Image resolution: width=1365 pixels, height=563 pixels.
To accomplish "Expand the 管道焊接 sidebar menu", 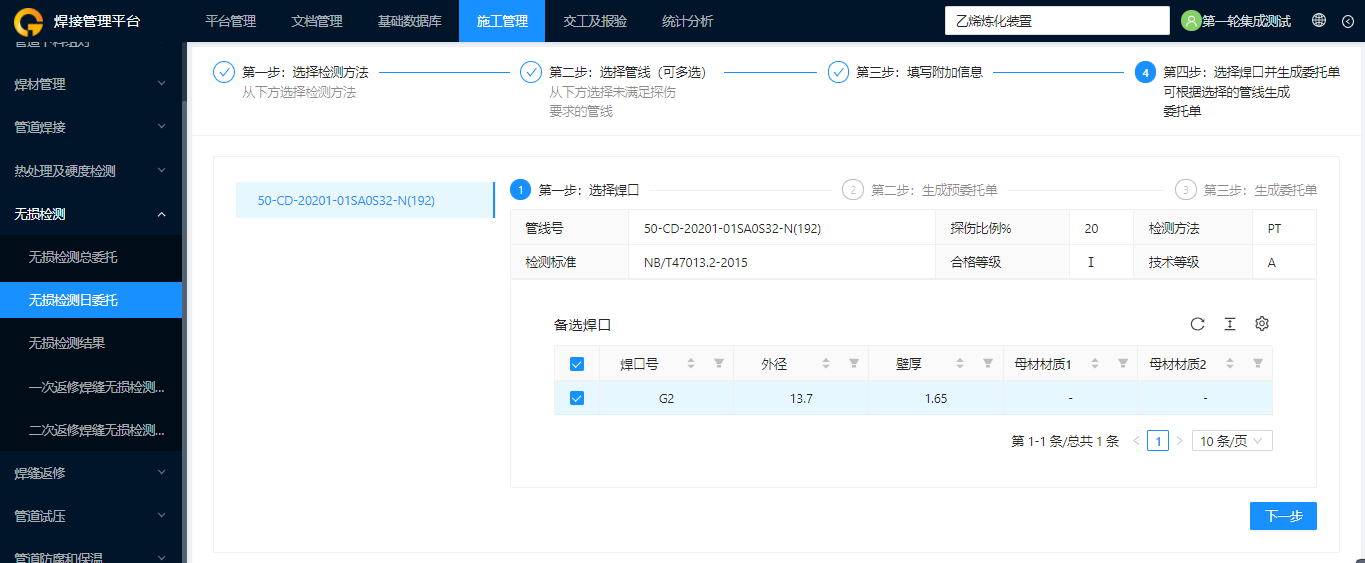I will 91,128.
